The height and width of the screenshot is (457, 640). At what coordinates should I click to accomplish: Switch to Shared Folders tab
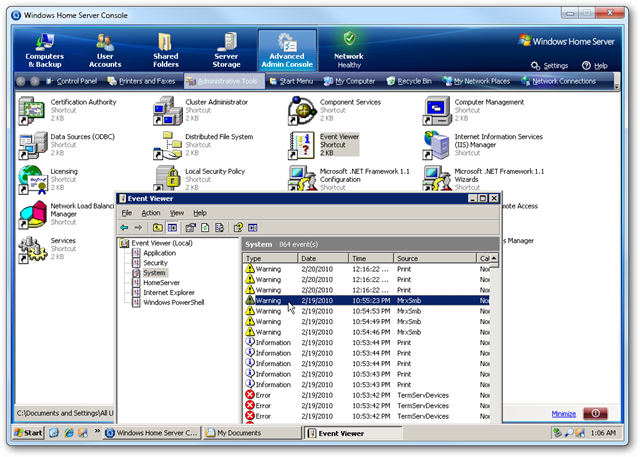pyautogui.click(x=166, y=51)
